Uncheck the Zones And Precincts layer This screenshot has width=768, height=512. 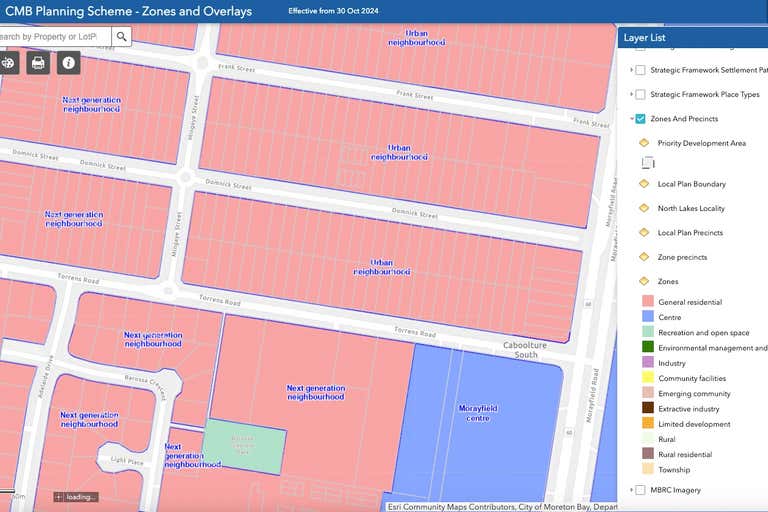tap(640, 119)
